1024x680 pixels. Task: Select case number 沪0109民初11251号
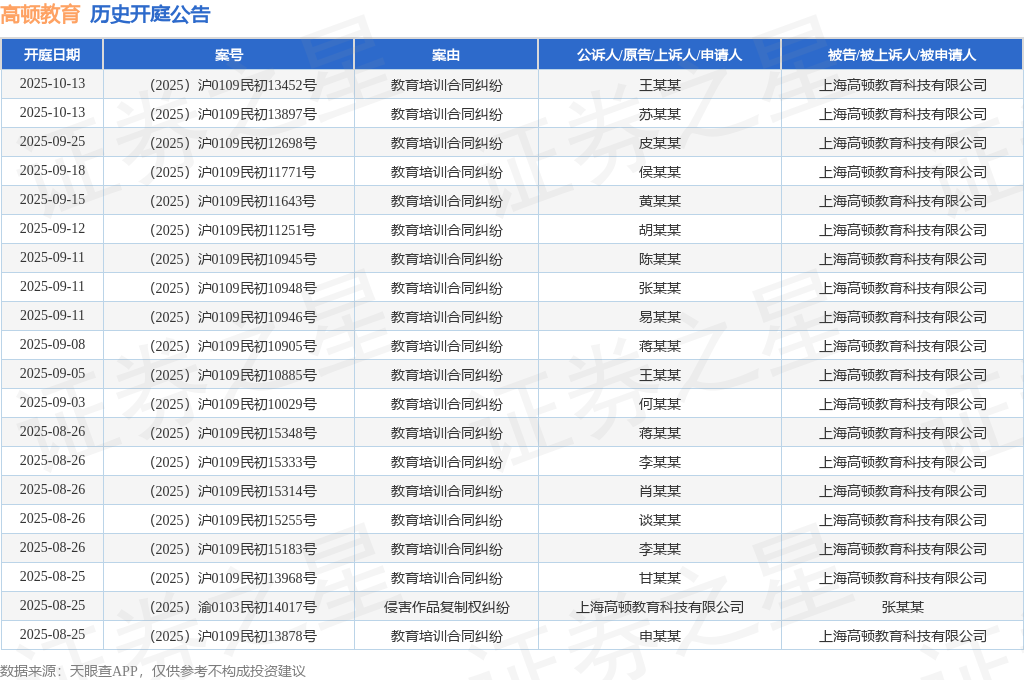click(257, 231)
